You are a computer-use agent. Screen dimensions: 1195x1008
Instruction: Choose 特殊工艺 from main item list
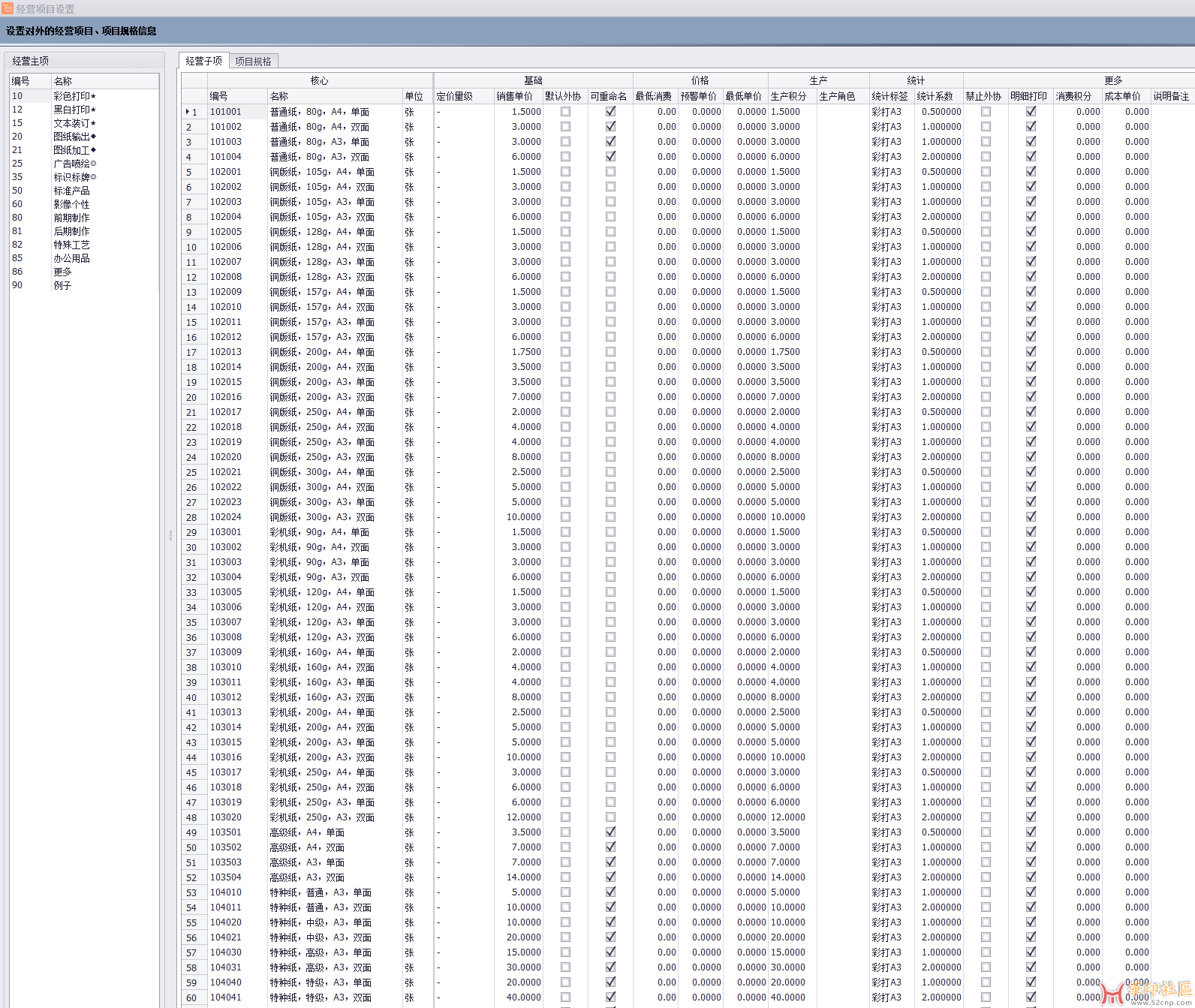[x=71, y=245]
